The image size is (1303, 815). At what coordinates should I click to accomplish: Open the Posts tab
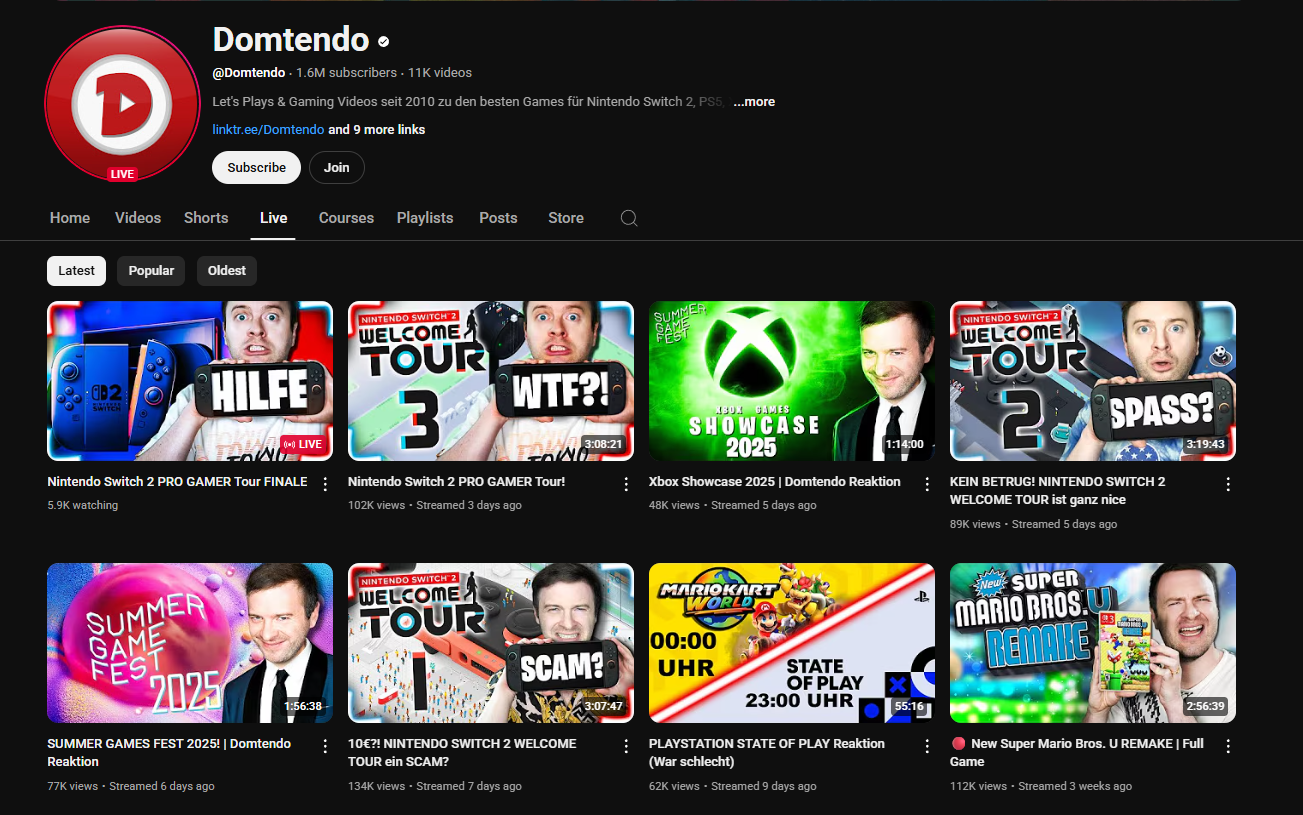[498, 218]
